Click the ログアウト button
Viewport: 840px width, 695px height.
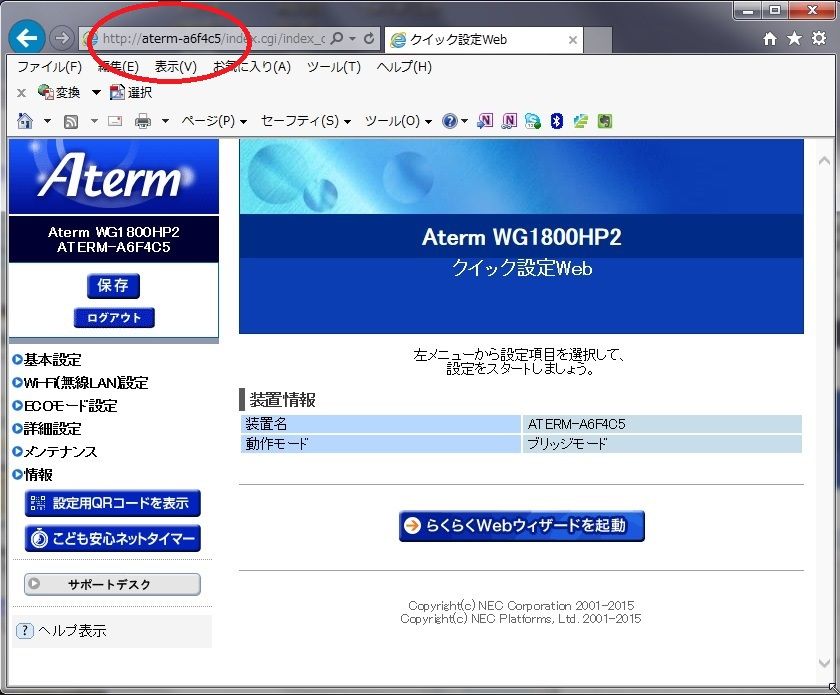click(114, 317)
